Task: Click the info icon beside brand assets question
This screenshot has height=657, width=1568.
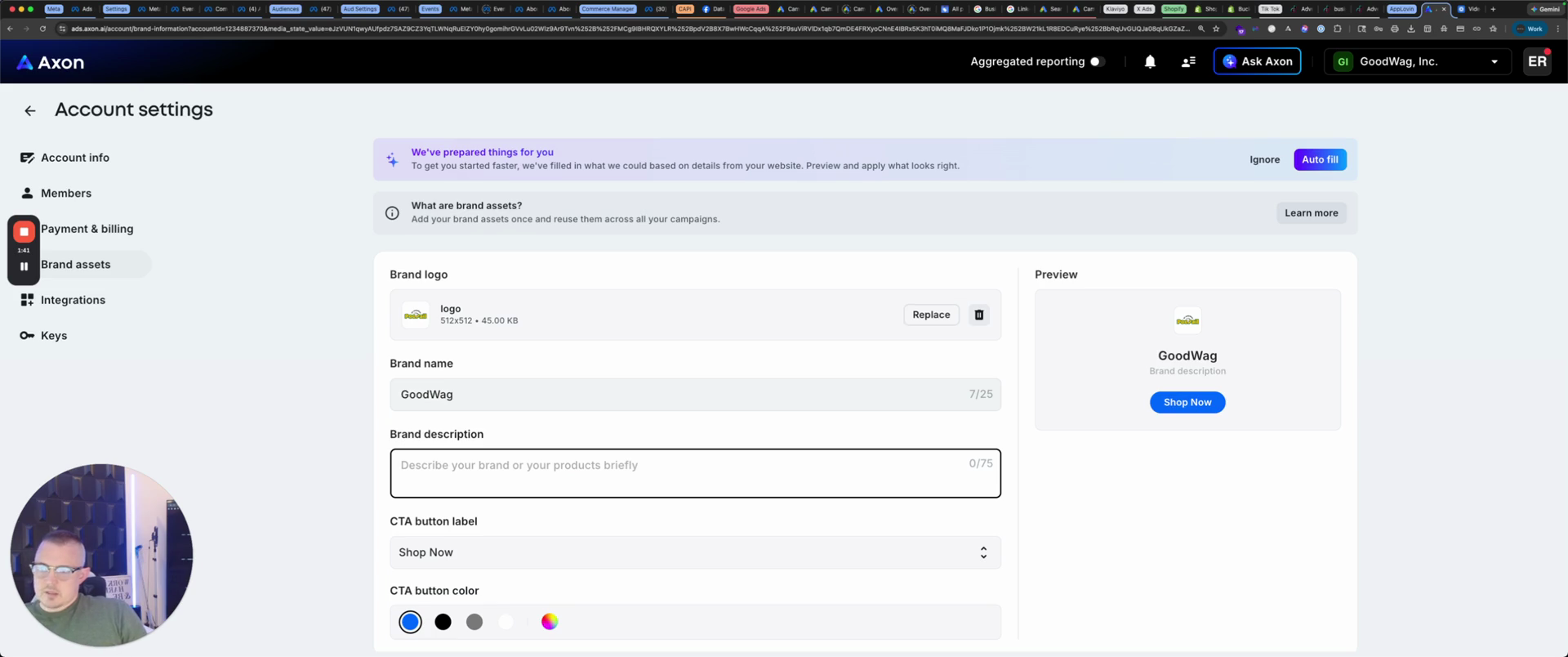Action: point(392,213)
